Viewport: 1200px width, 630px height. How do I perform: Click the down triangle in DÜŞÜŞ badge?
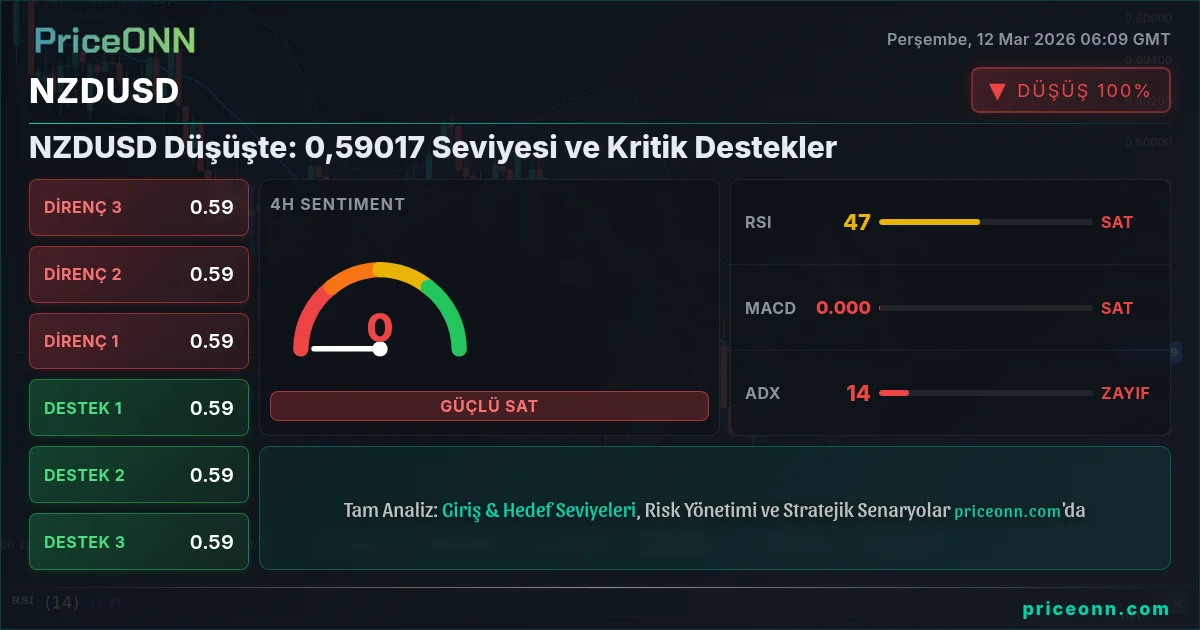[x=997, y=91]
